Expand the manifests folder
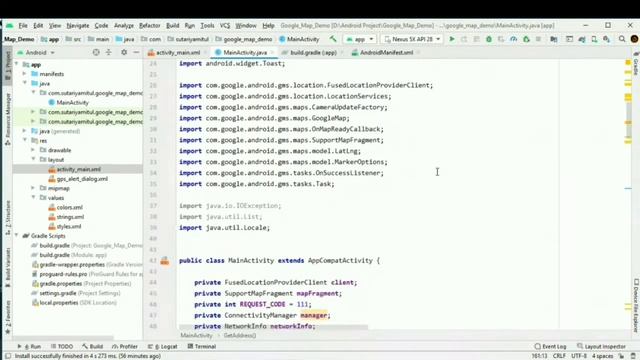This screenshot has height=360, width=640. (24, 74)
